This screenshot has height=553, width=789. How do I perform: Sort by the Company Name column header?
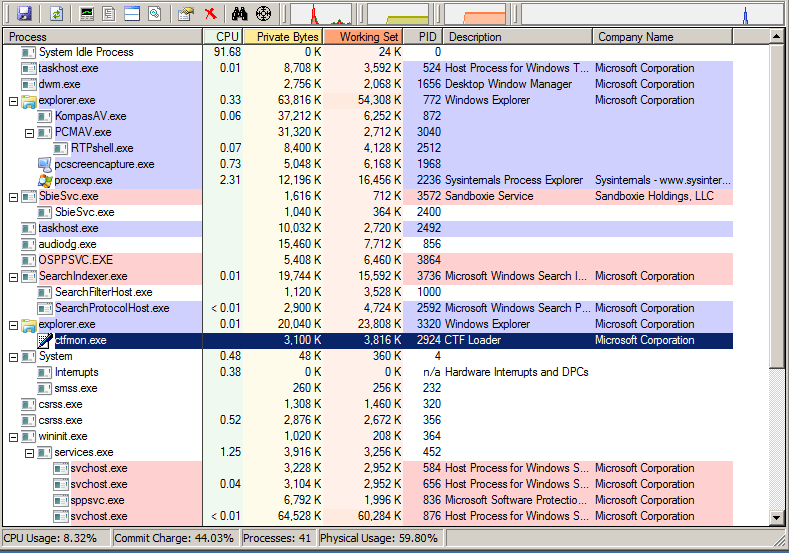[662, 37]
